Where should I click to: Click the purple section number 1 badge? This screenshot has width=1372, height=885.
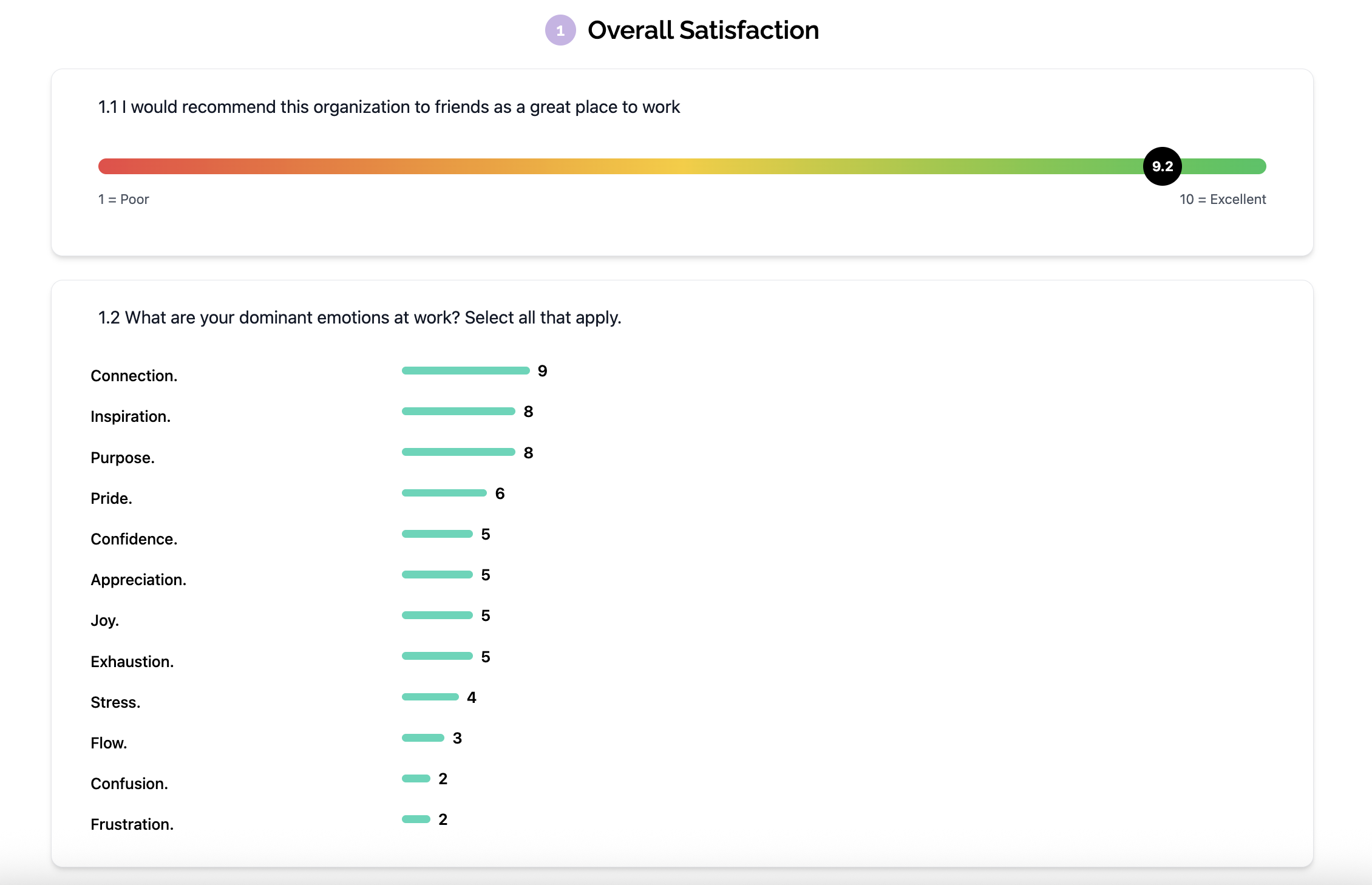pos(560,30)
